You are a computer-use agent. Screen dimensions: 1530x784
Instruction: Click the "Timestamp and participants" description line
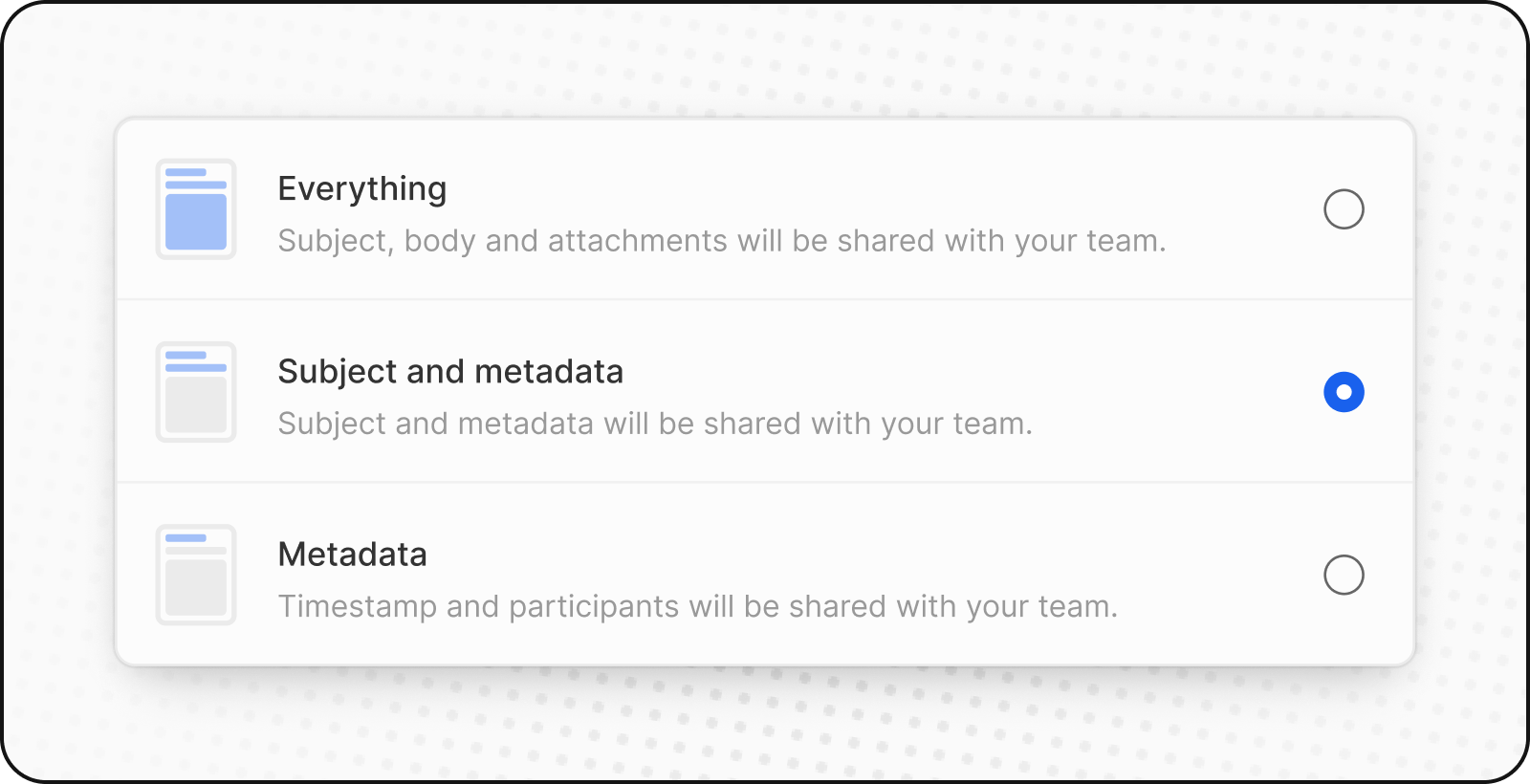[x=697, y=607]
